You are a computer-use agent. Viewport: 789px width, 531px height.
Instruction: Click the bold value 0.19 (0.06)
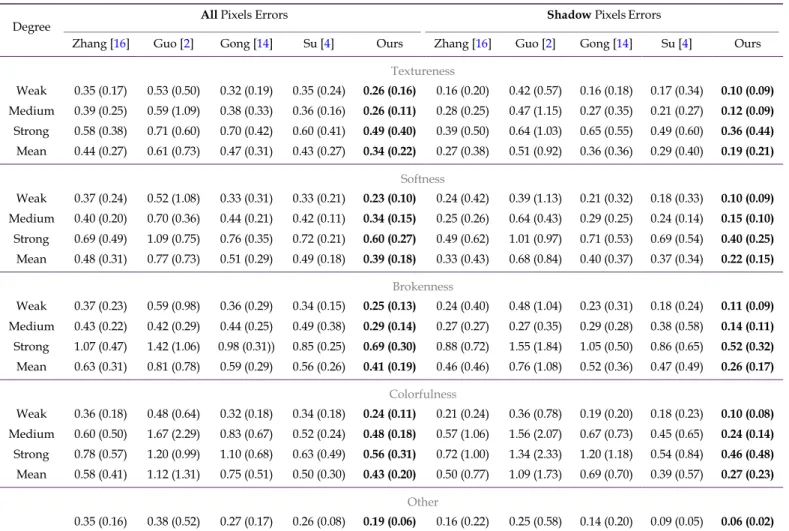389,521
